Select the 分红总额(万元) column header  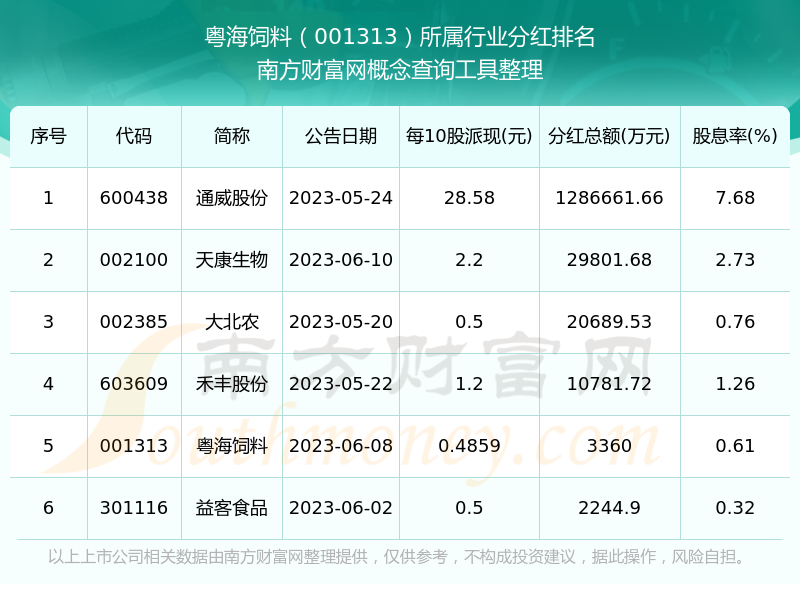coord(609,136)
